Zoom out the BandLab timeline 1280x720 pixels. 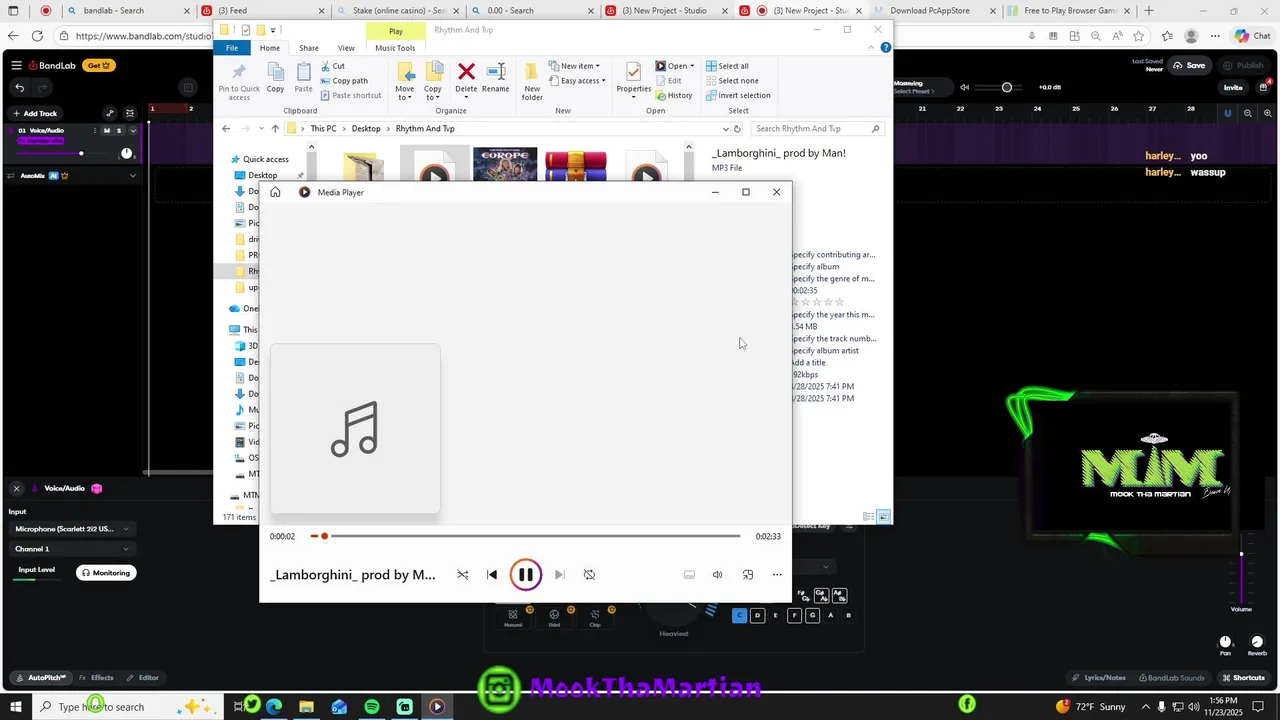1248,113
